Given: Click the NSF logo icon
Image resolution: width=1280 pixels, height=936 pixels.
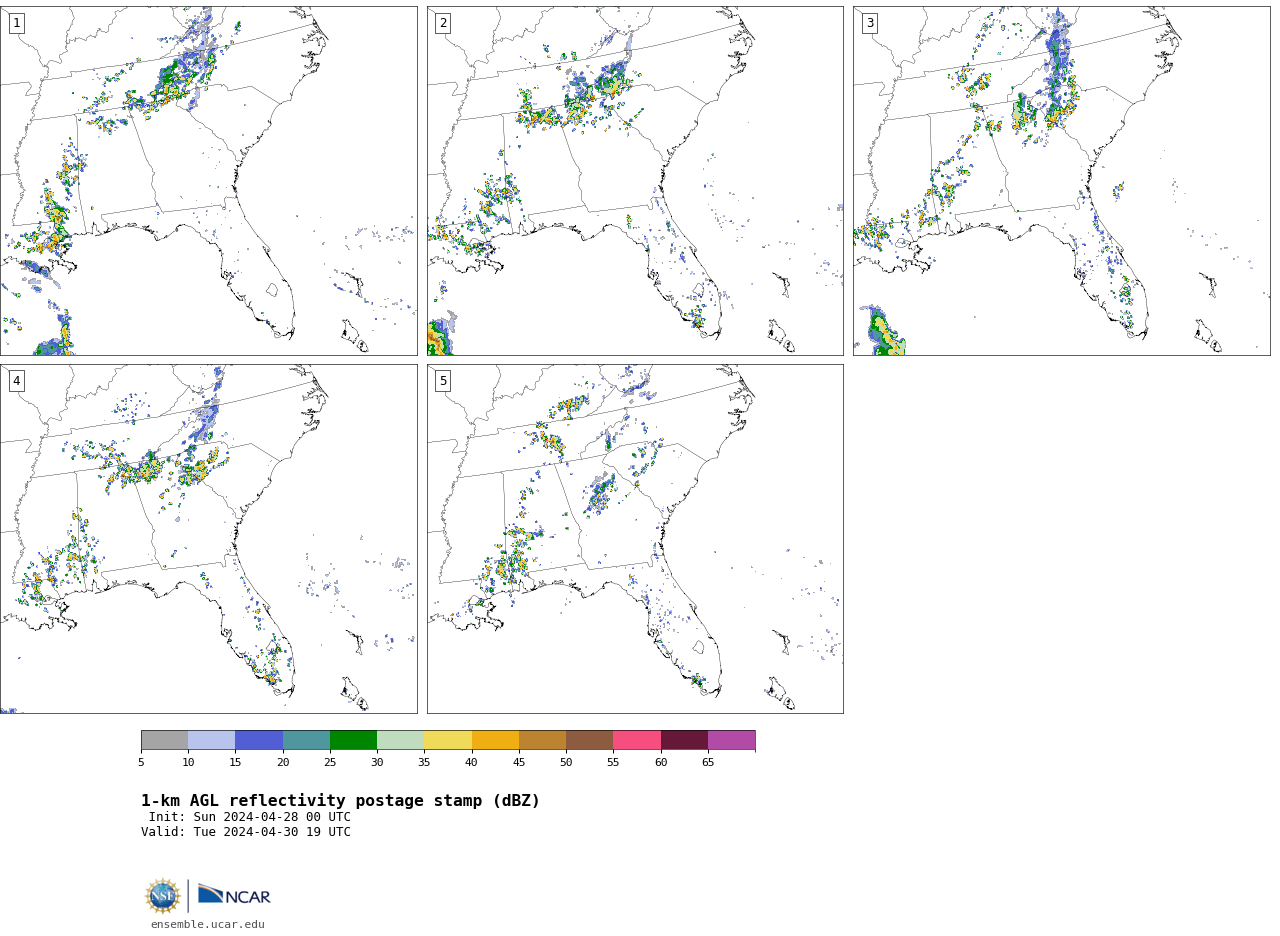Looking at the screenshot, I should pyautogui.click(x=163, y=896).
